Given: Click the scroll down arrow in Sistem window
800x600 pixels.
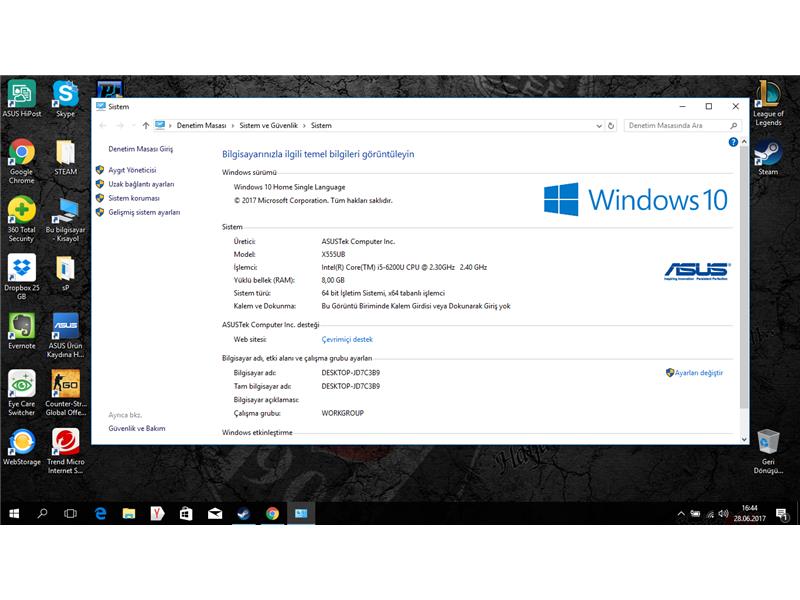Looking at the screenshot, I should [744, 439].
